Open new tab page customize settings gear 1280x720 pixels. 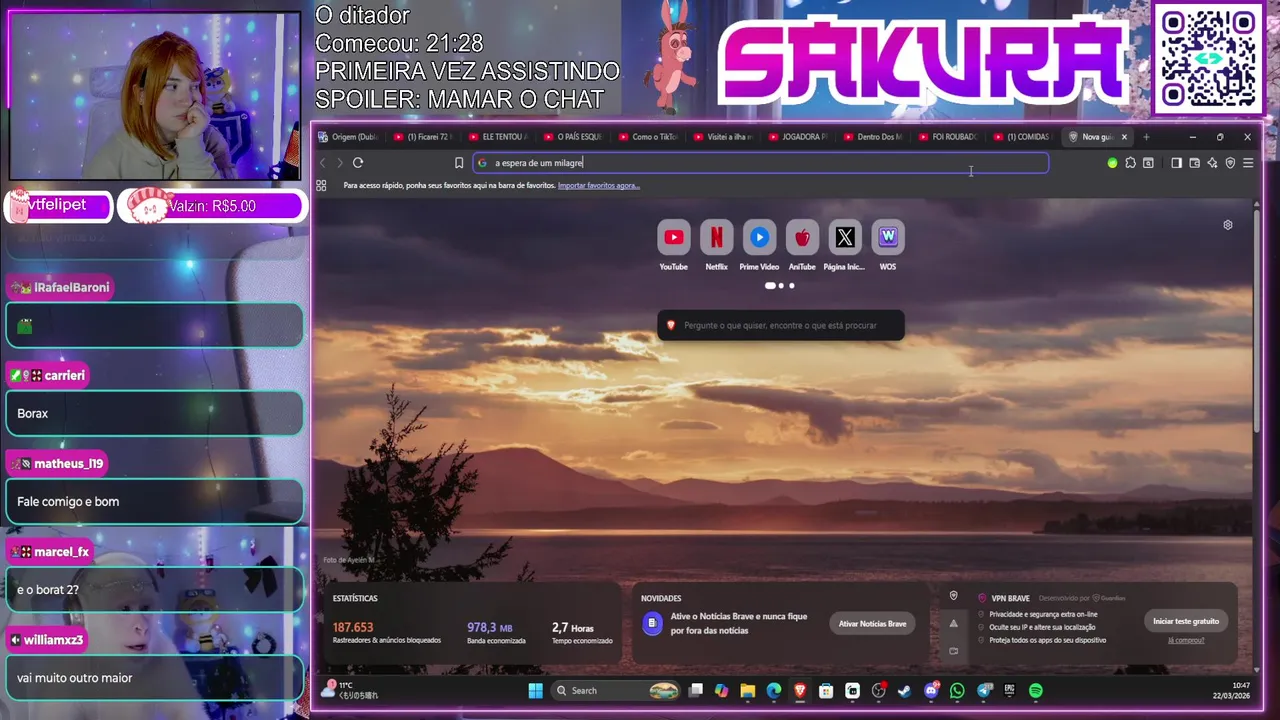tap(1228, 225)
